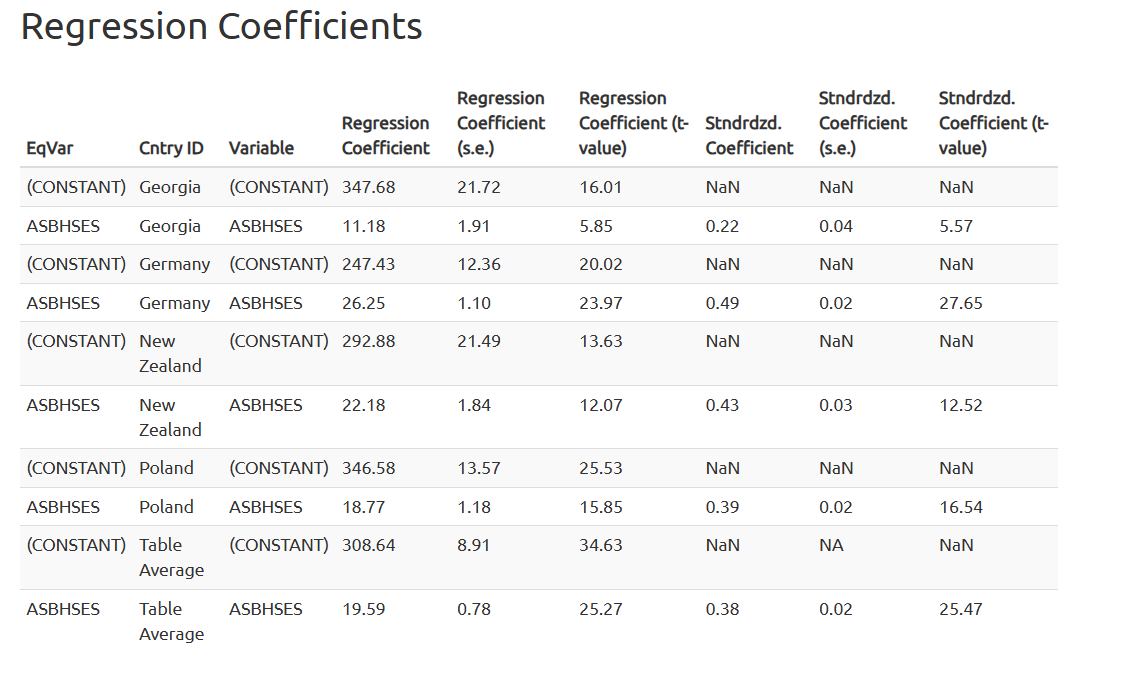Select the Table Average coefficient 19.59
1145x687 pixels.
coord(363,609)
